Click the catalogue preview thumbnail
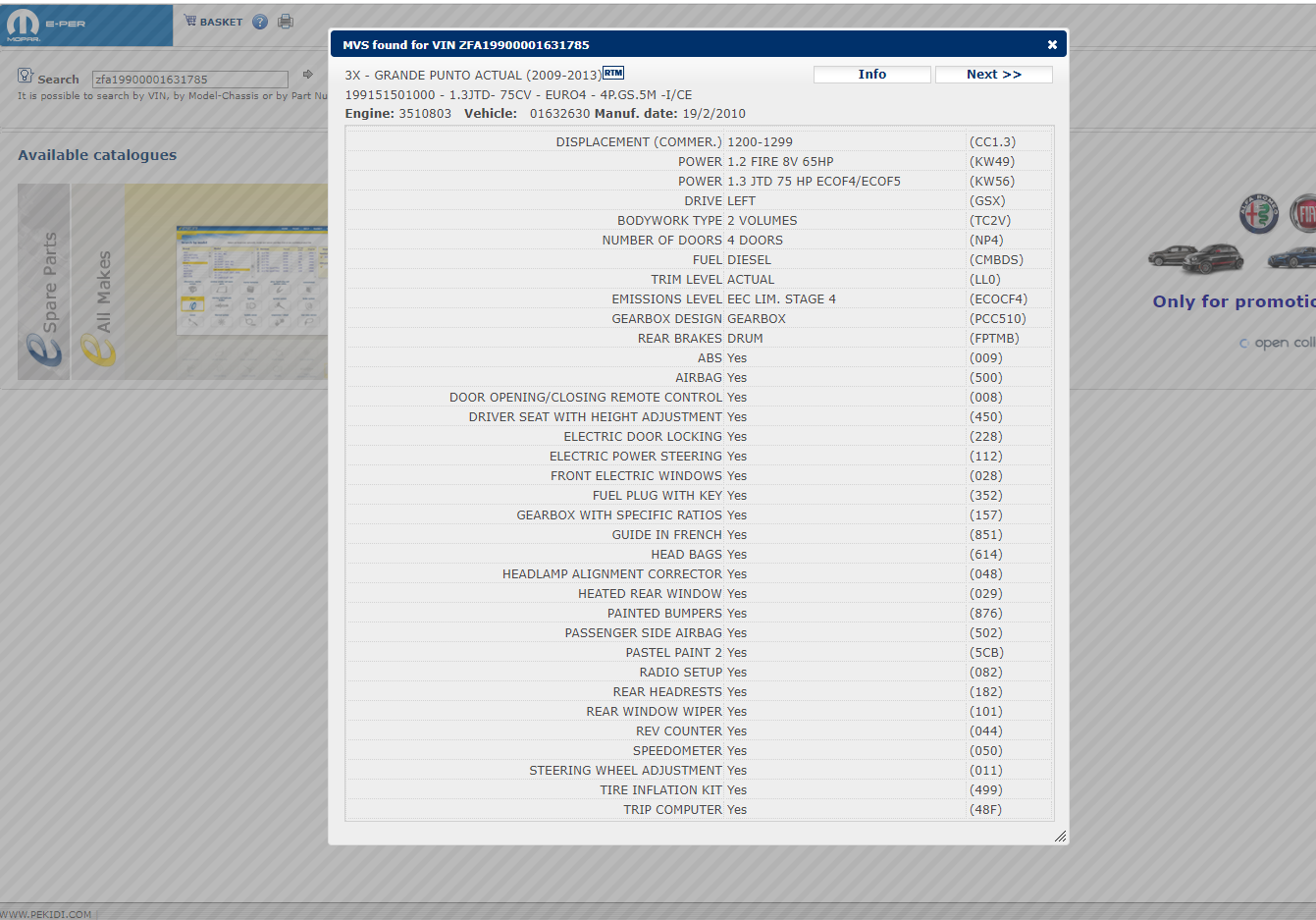Viewport: 1316px width, 920px height. click(251, 281)
